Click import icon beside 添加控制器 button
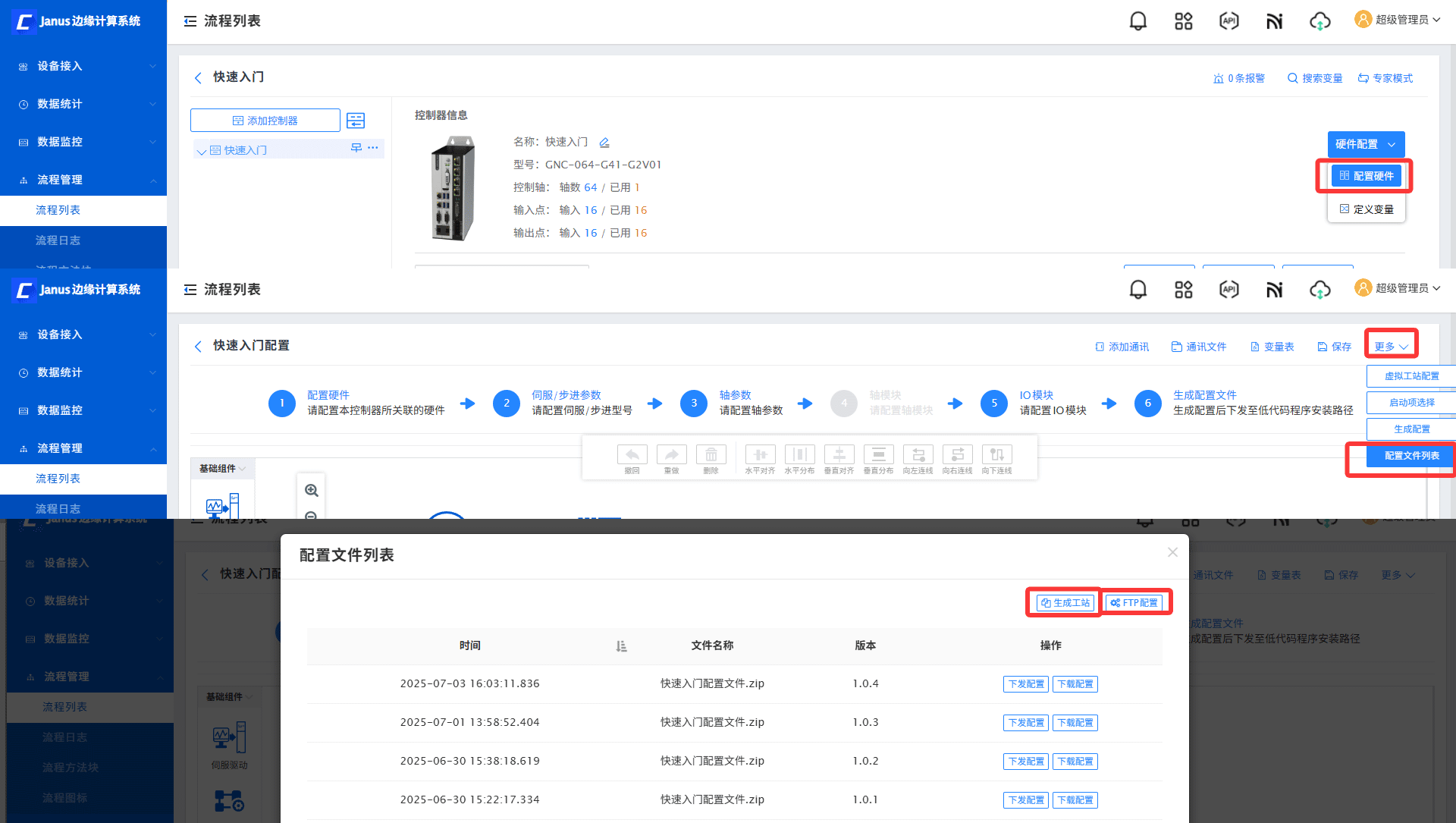The height and width of the screenshot is (823, 1456). pyautogui.click(x=356, y=121)
